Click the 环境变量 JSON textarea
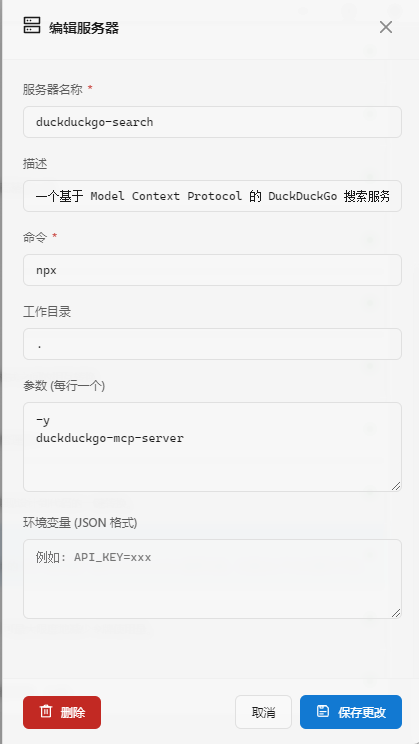The height and width of the screenshot is (744, 419). pyautogui.click(x=212, y=579)
